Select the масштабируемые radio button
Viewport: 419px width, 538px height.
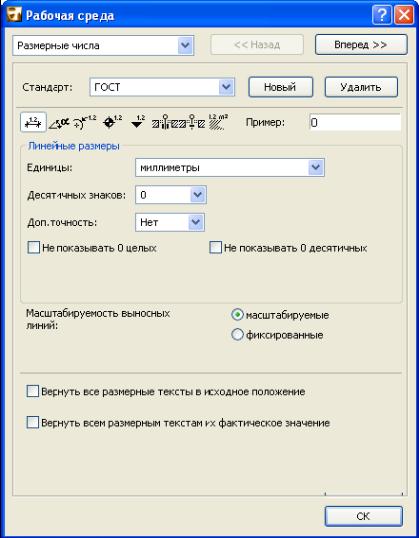click(x=237, y=315)
